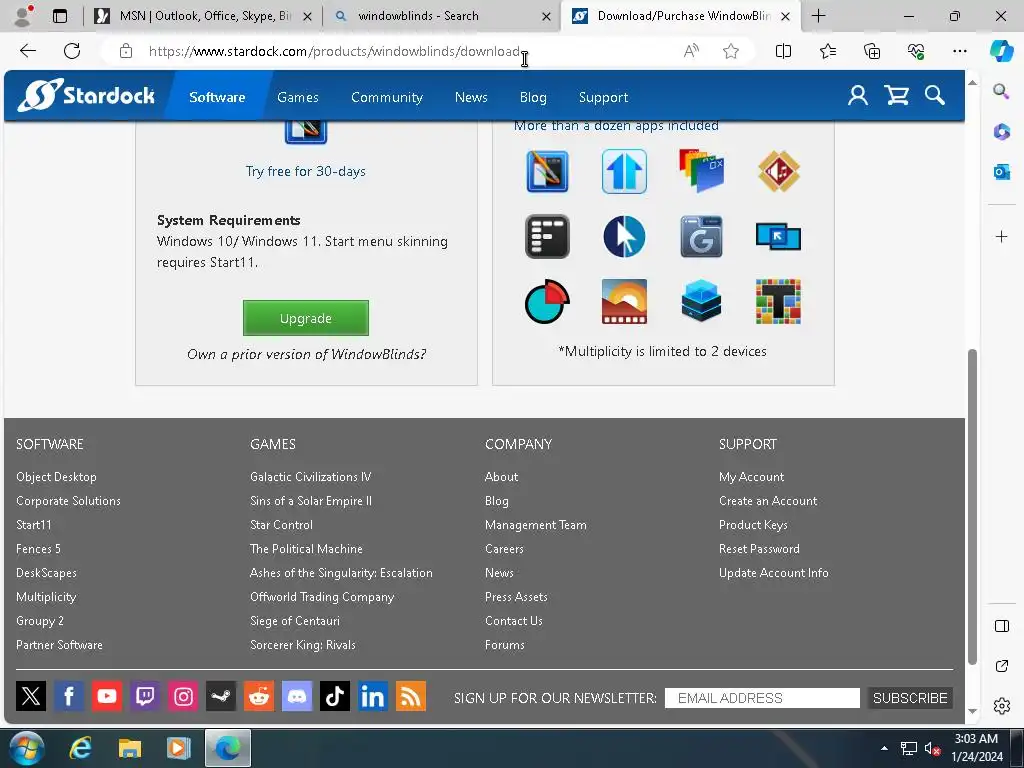This screenshot has width=1024, height=768.
Task: Click the blue stacked cube app icon
Action: (x=701, y=301)
